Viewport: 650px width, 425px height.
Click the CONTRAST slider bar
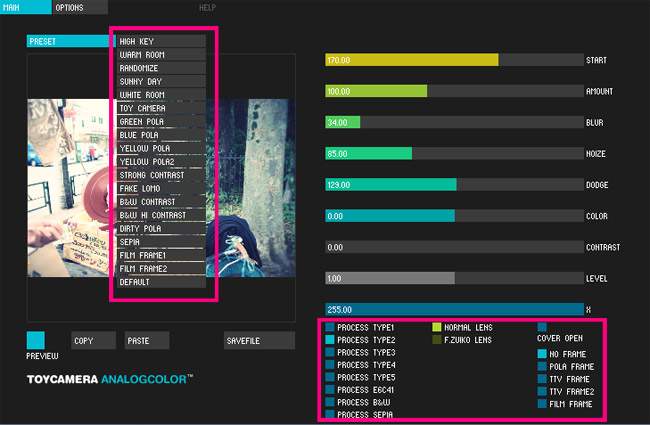[x=454, y=248]
